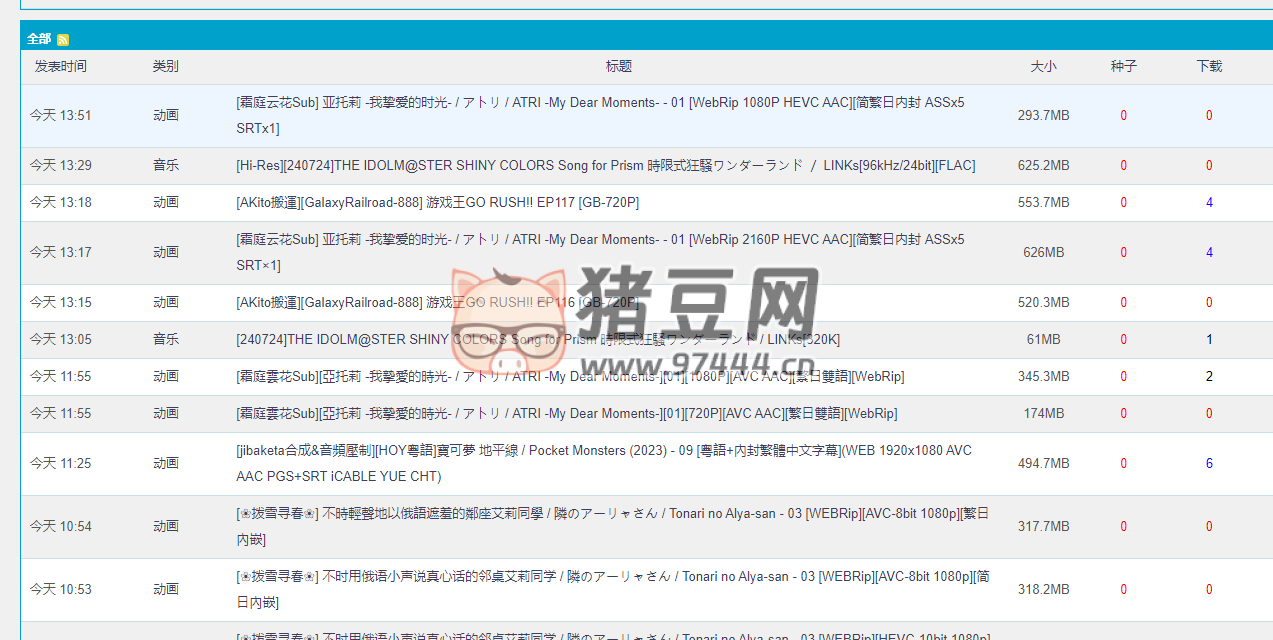This screenshot has width=1273, height=640.
Task: Select the 音乐 category on the 13:05 row
Action: coord(165,339)
